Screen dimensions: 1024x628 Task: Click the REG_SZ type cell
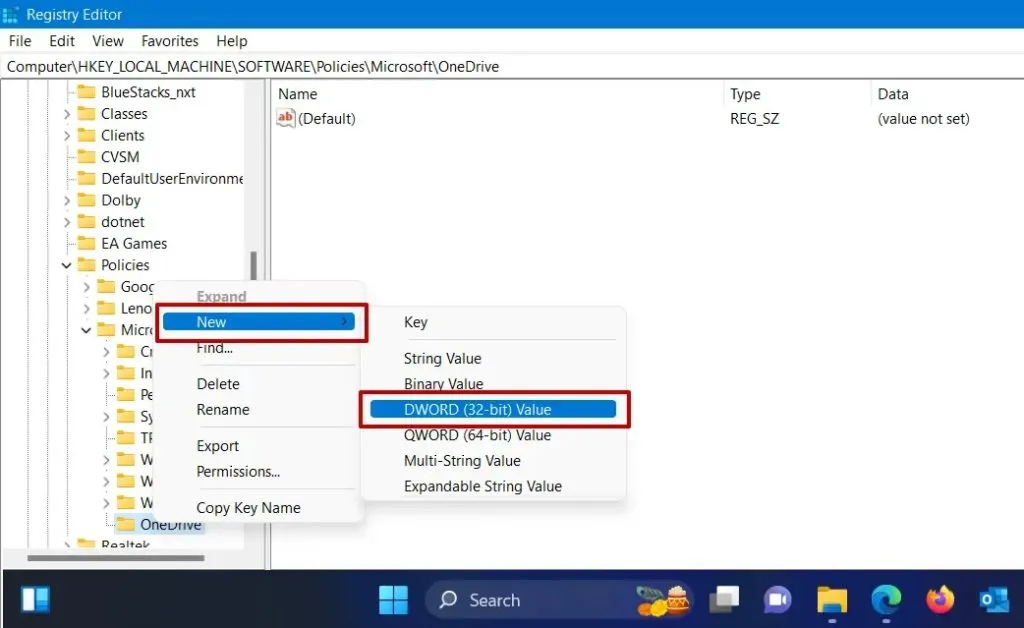coord(754,119)
